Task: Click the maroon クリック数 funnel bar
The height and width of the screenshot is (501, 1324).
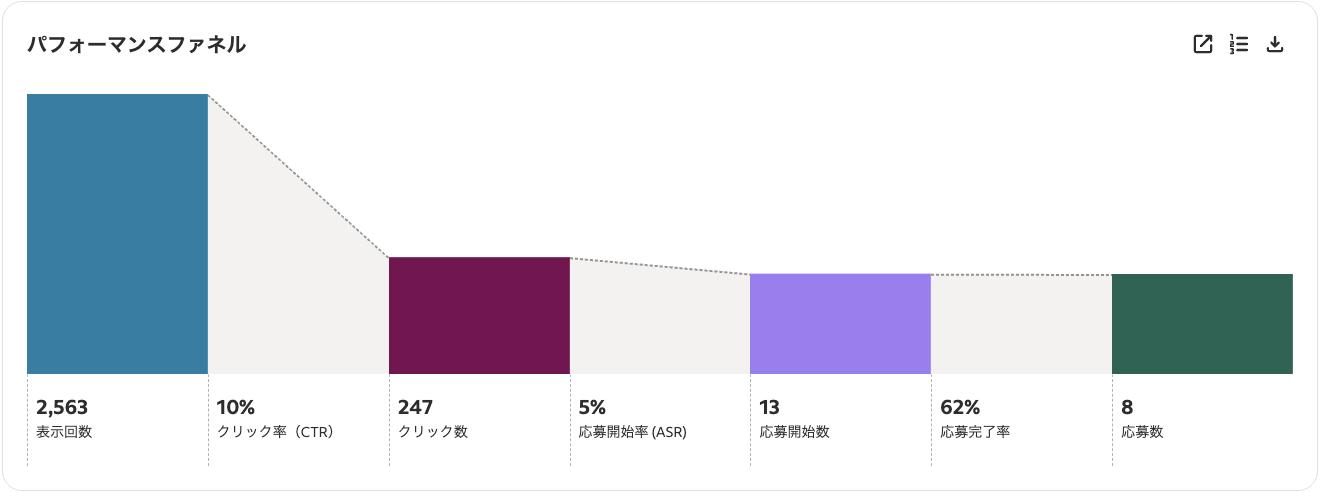Action: click(x=479, y=315)
